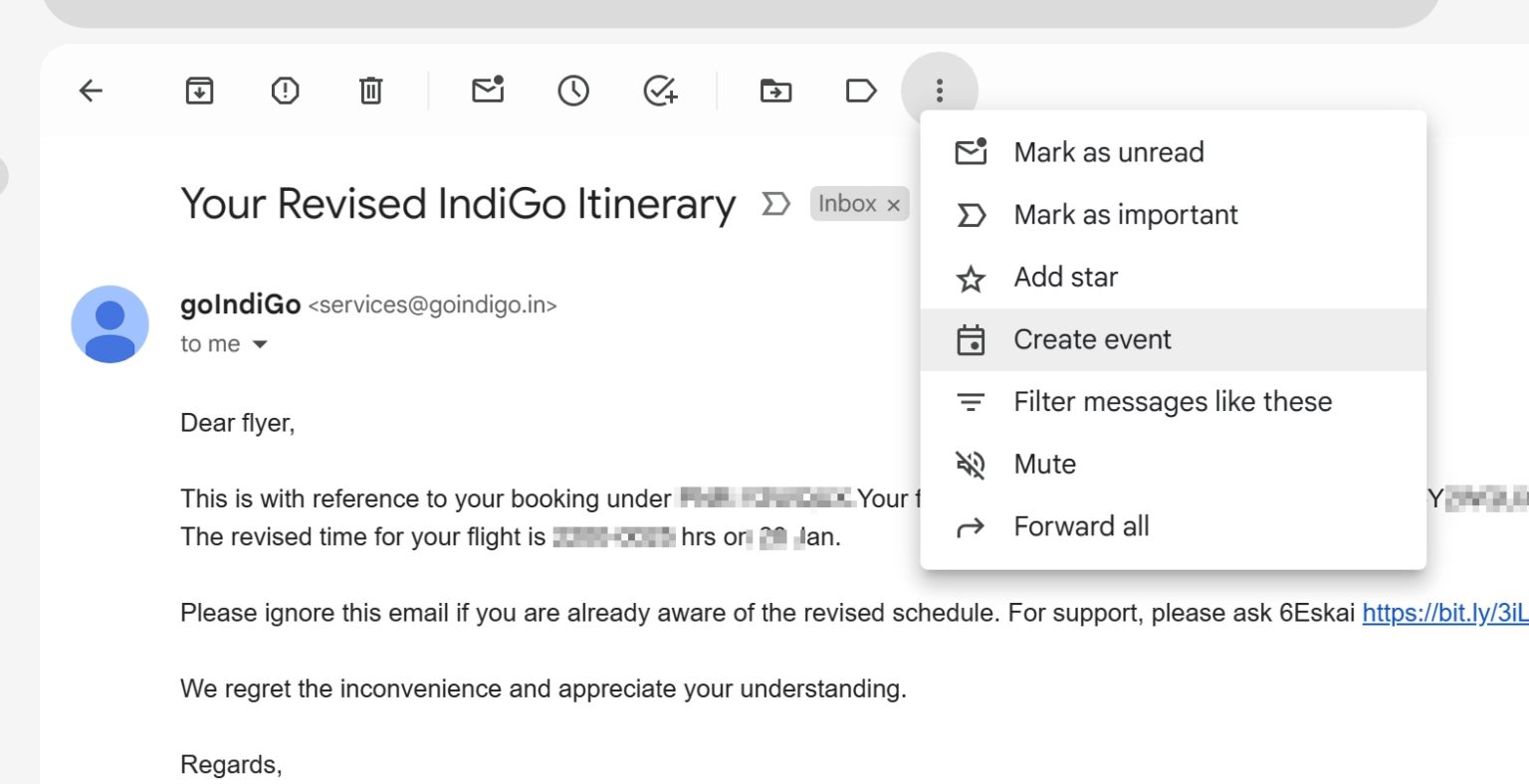This screenshot has width=1529, height=784.
Task: Click the goIndiGo sender name
Action: 240,304
